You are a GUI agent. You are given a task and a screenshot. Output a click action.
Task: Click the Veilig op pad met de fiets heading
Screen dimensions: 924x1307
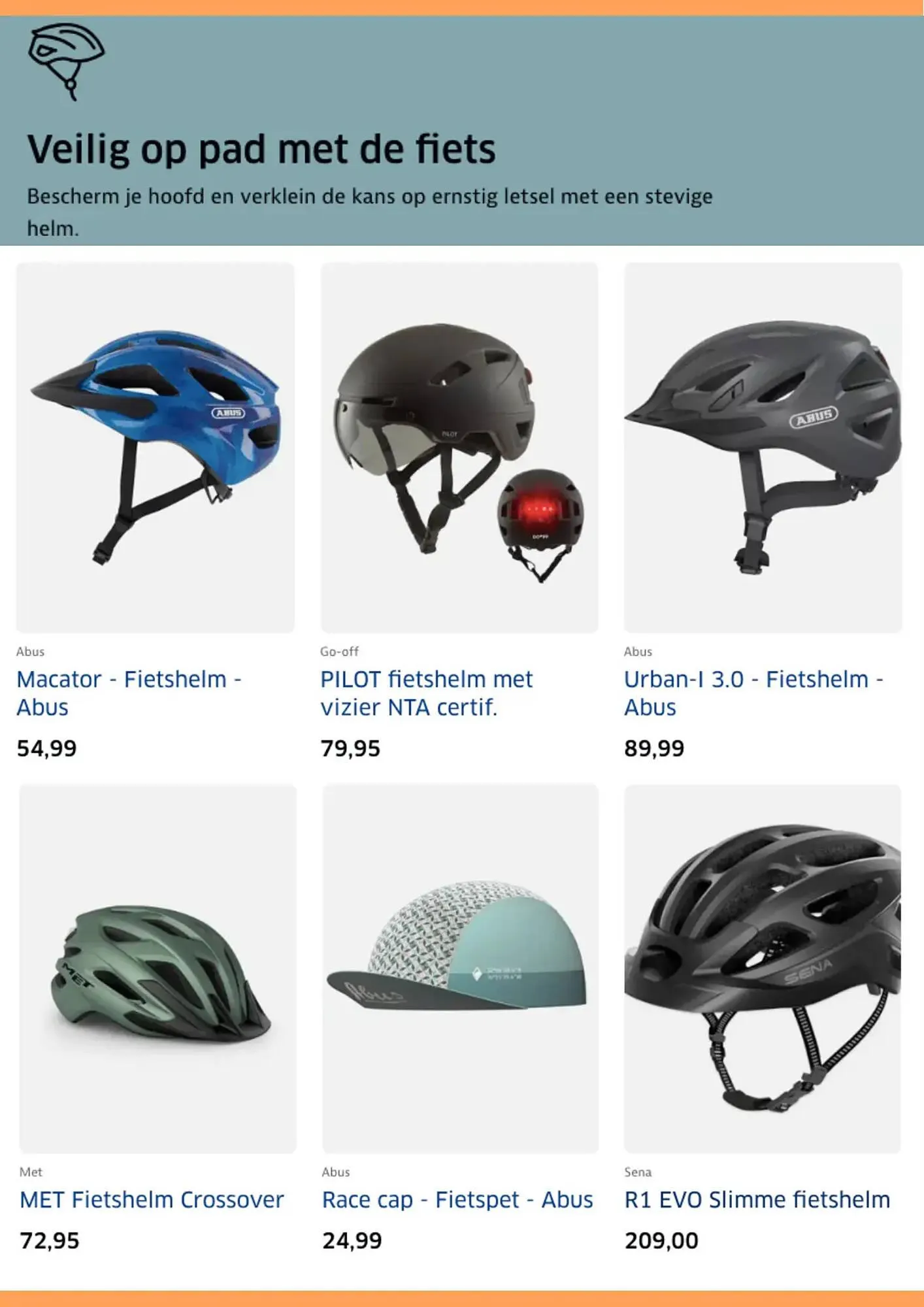click(x=261, y=150)
